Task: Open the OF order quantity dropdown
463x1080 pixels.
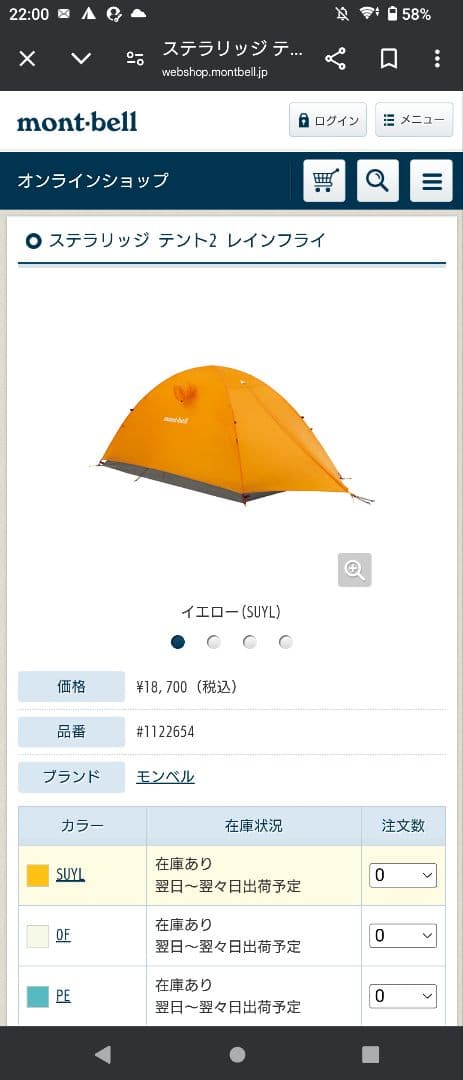Action: pyautogui.click(x=403, y=935)
